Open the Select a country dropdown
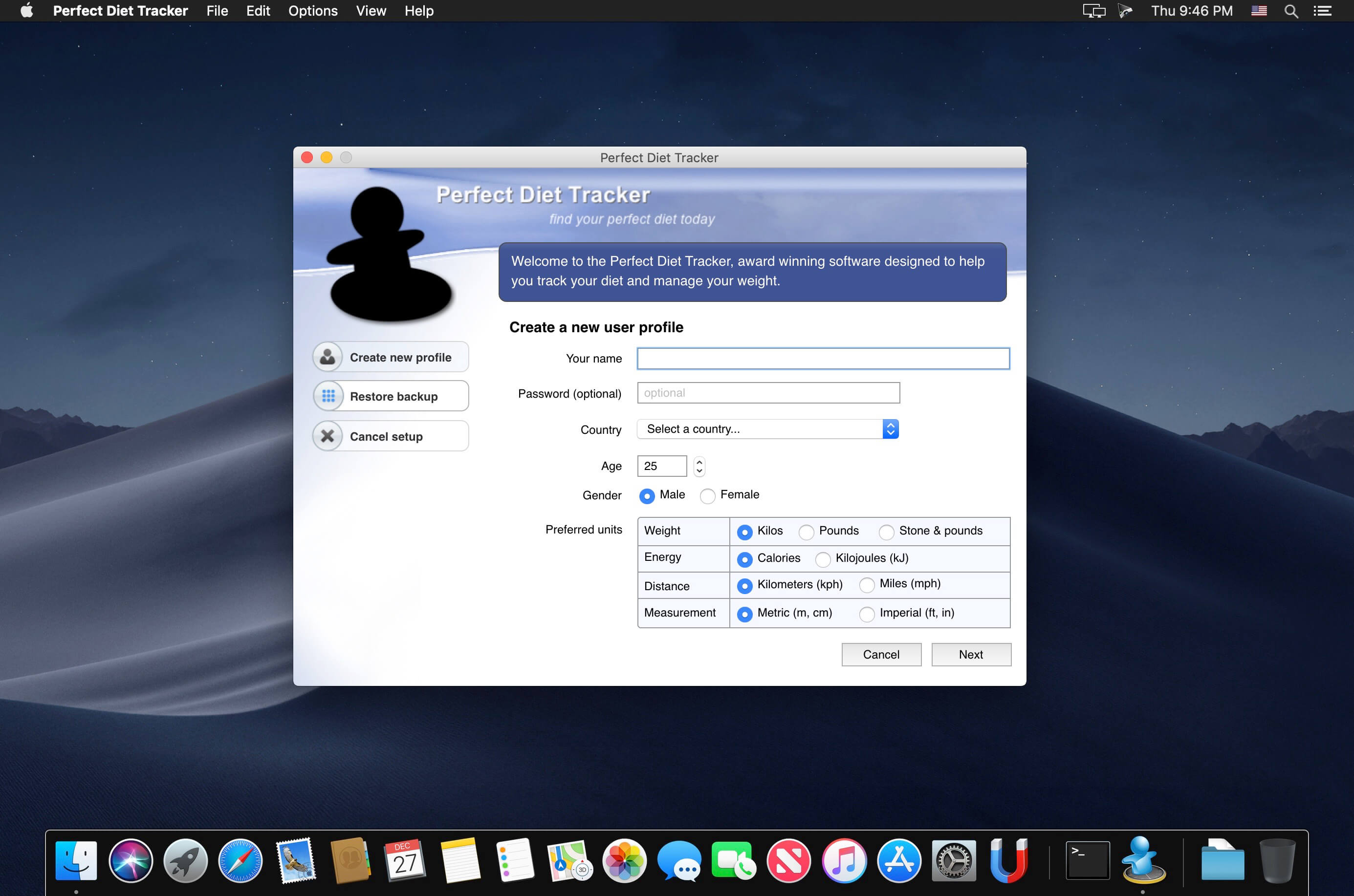1354x896 pixels. point(767,429)
